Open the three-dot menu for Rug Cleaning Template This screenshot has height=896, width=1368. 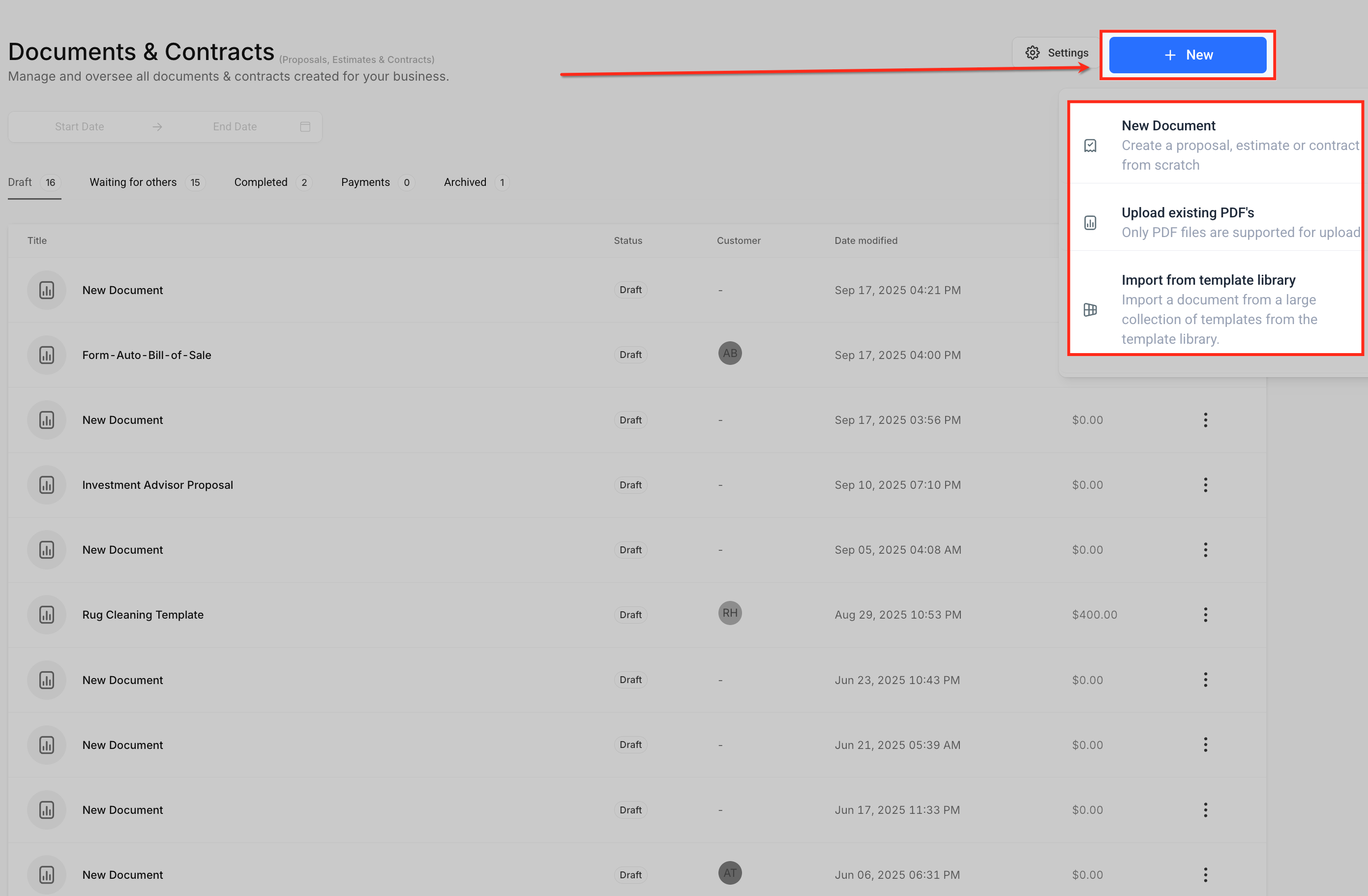[1205, 614]
